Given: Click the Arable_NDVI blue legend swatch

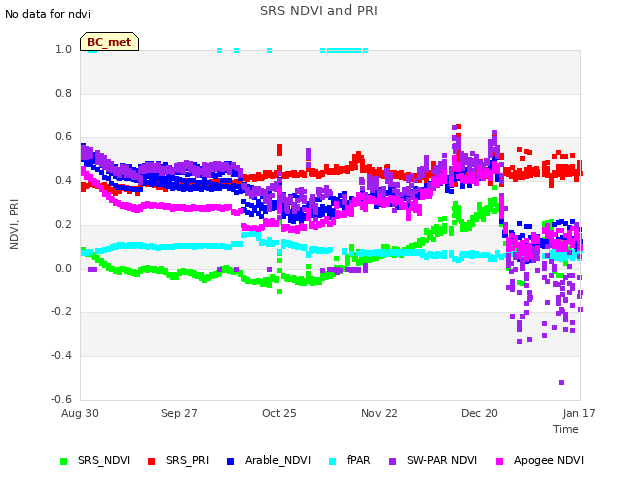Looking at the screenshot, I should tap(230, 461).
